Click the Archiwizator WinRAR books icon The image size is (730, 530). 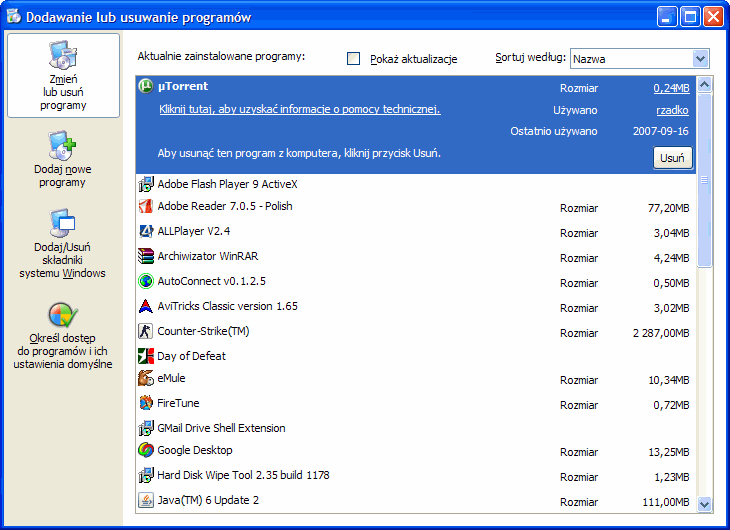pos(146,256)
